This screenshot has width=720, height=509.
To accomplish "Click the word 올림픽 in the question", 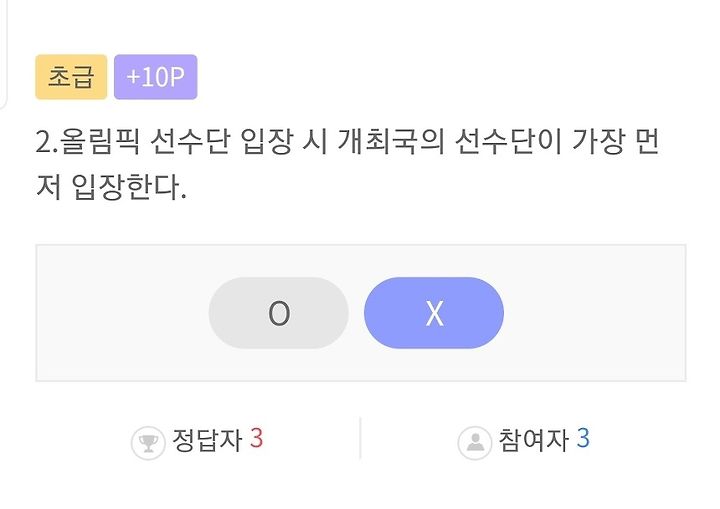I will pyautogui.click(x=100, y=141).
